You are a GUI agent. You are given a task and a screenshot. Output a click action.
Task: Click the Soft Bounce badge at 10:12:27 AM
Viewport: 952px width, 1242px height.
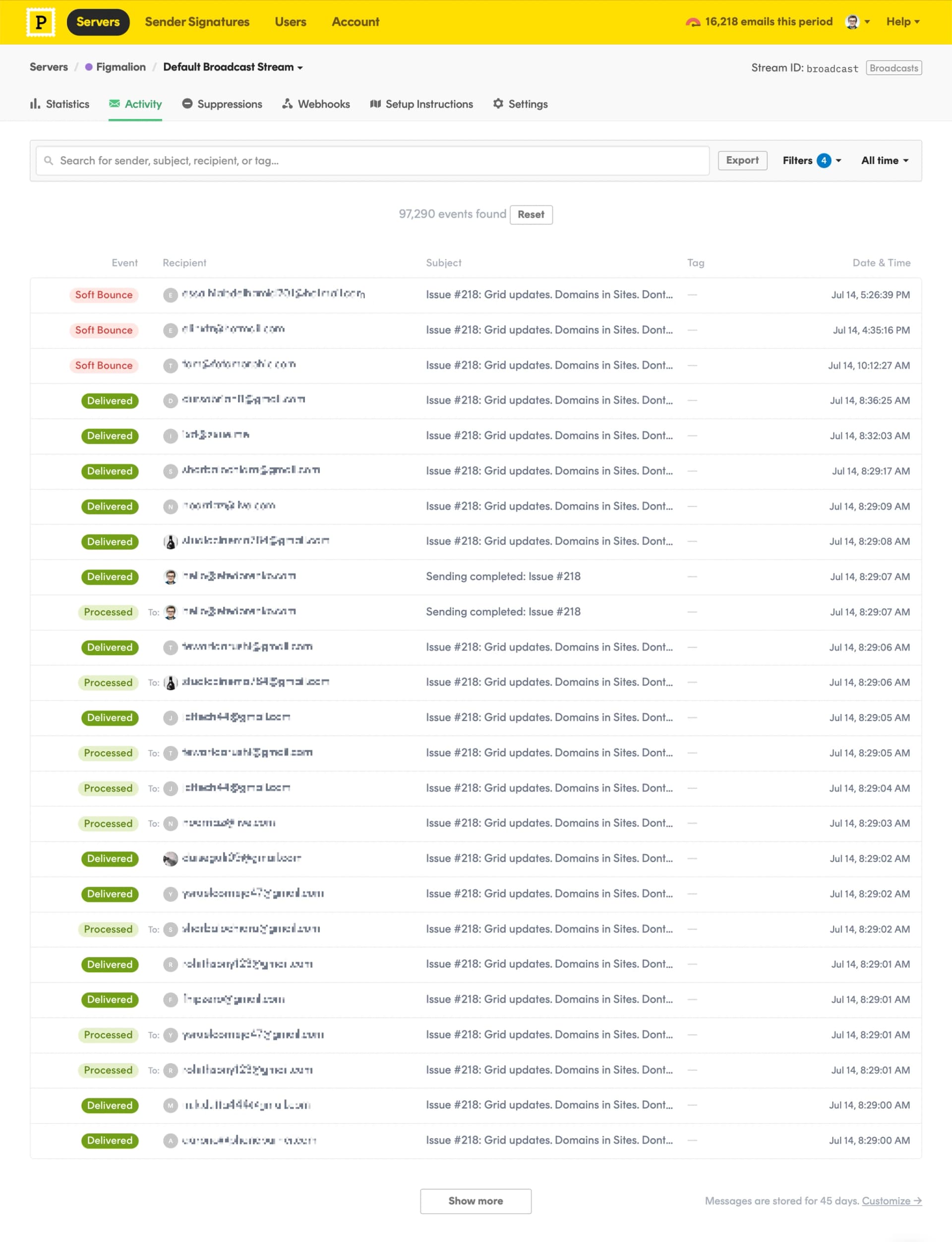pos(104,365)
